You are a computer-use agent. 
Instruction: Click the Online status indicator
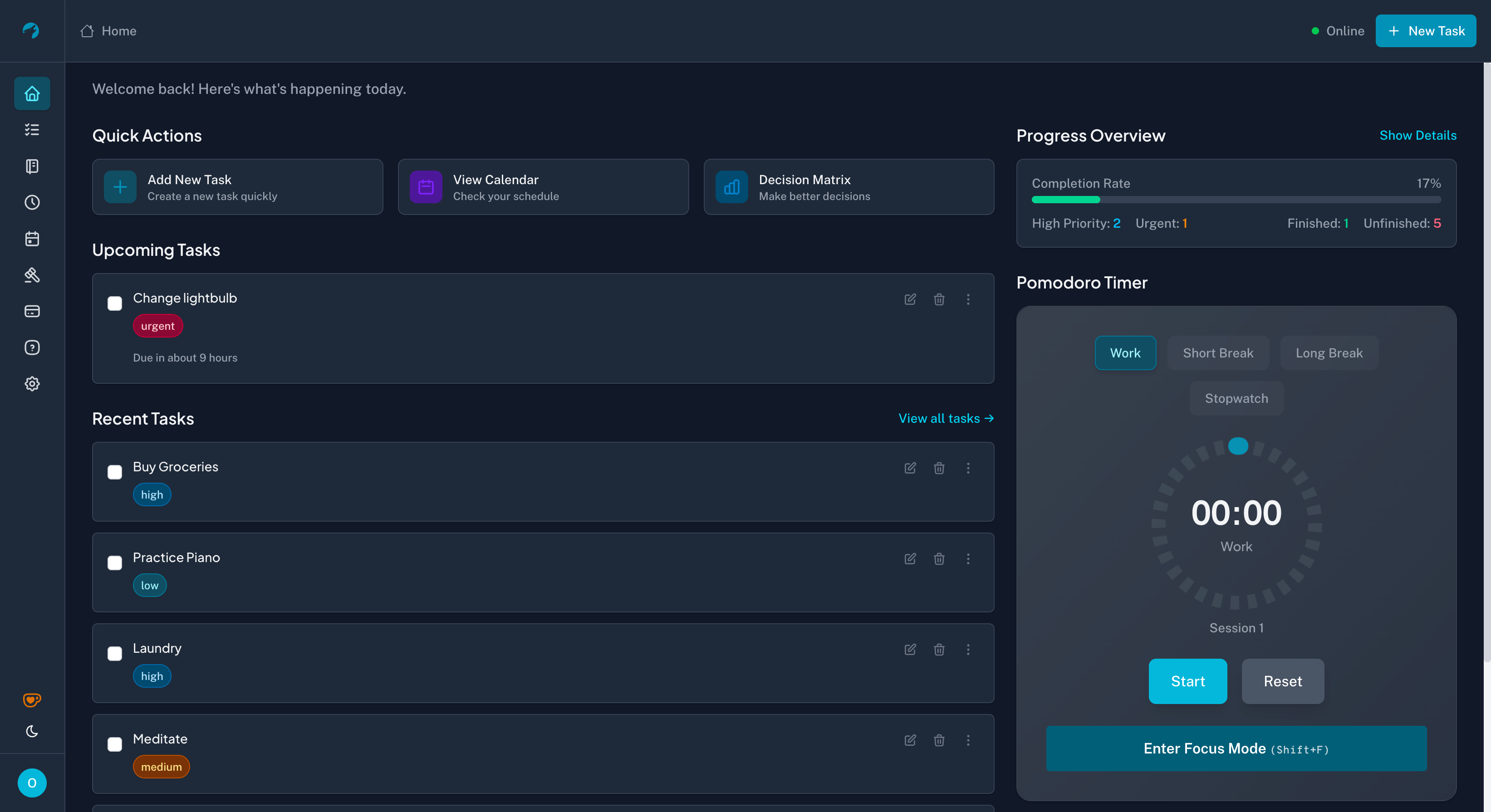[x=1338, y=31]
